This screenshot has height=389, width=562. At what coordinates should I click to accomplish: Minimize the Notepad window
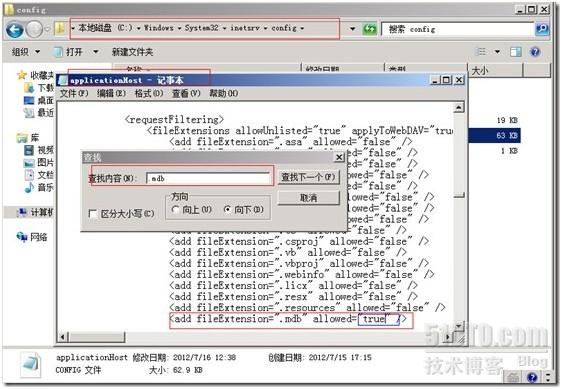[x=435, y=80]
